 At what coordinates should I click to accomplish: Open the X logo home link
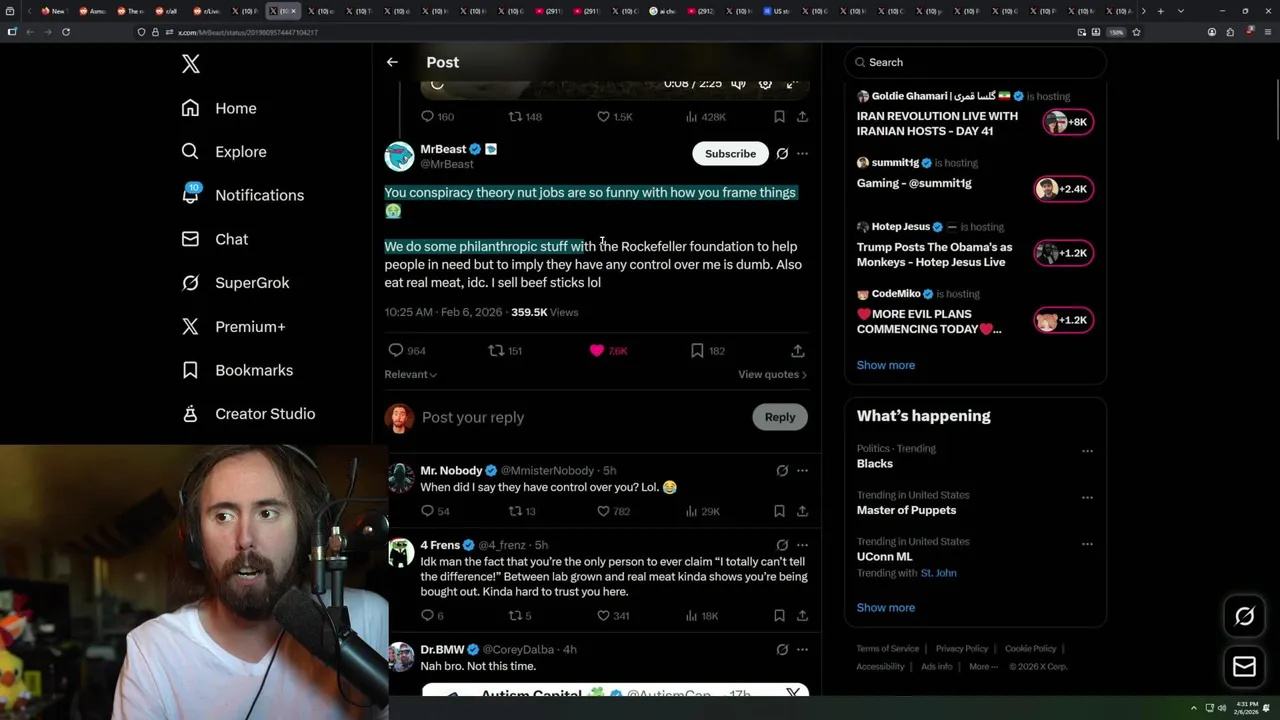coord(191,64)
